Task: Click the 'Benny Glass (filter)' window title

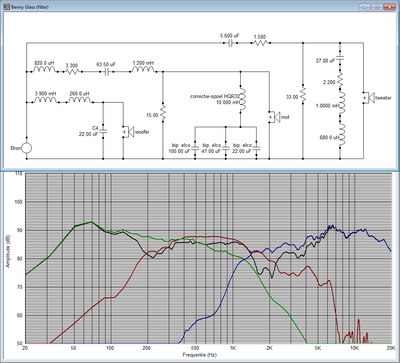Action: (x=29, y=7)
